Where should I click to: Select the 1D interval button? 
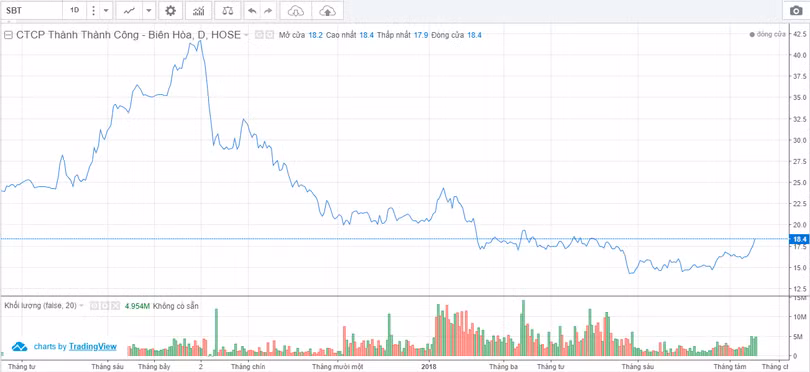[74, 10]
